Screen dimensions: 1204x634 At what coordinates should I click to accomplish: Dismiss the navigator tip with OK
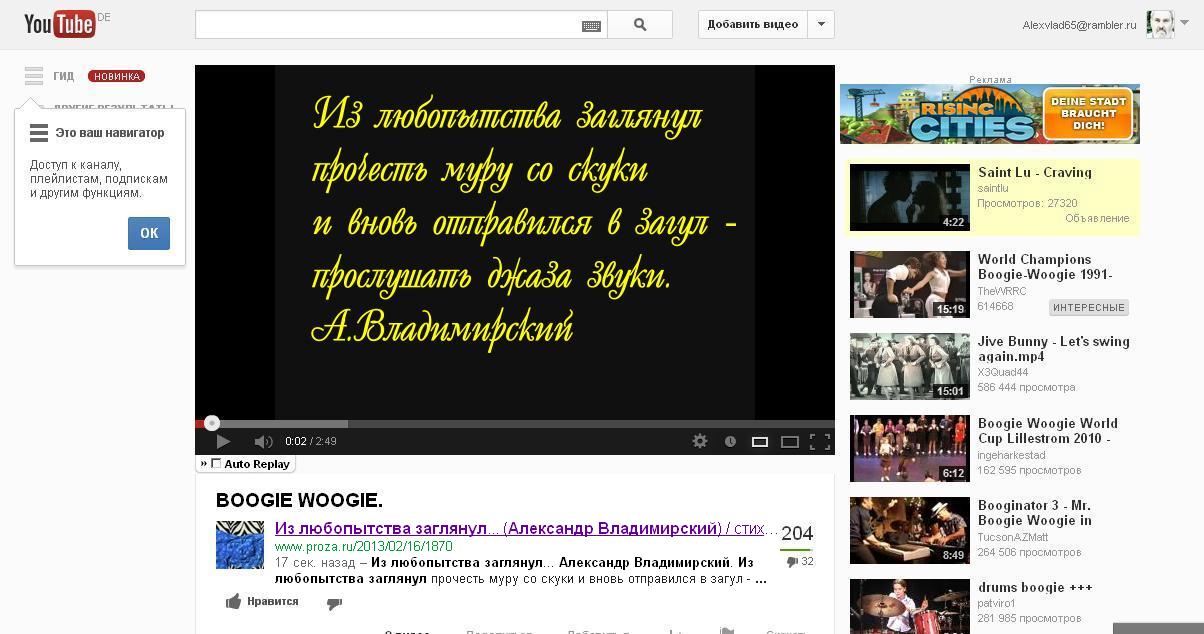149,233
